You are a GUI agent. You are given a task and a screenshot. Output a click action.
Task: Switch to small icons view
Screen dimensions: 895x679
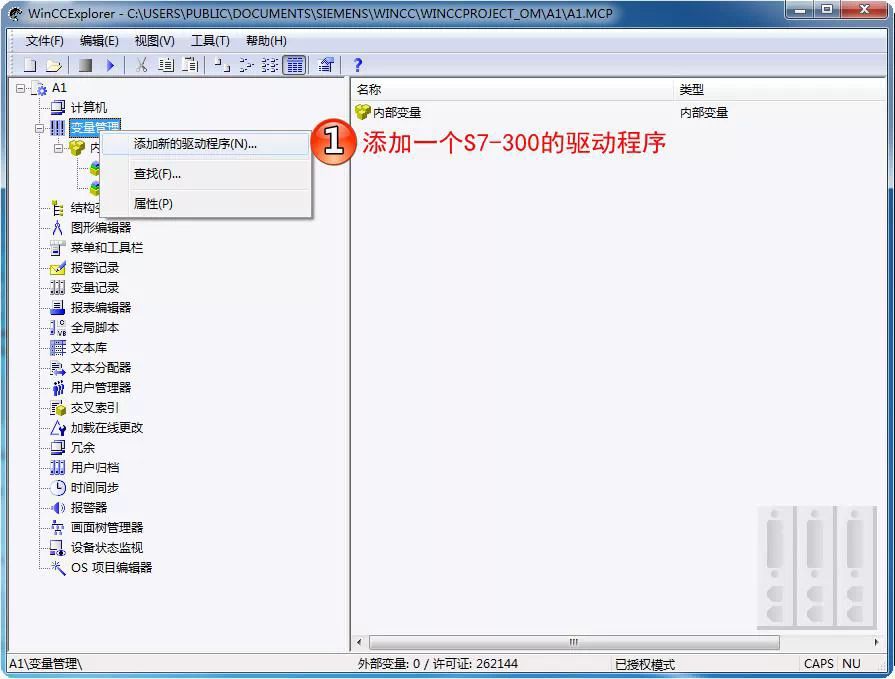point(246,65)
